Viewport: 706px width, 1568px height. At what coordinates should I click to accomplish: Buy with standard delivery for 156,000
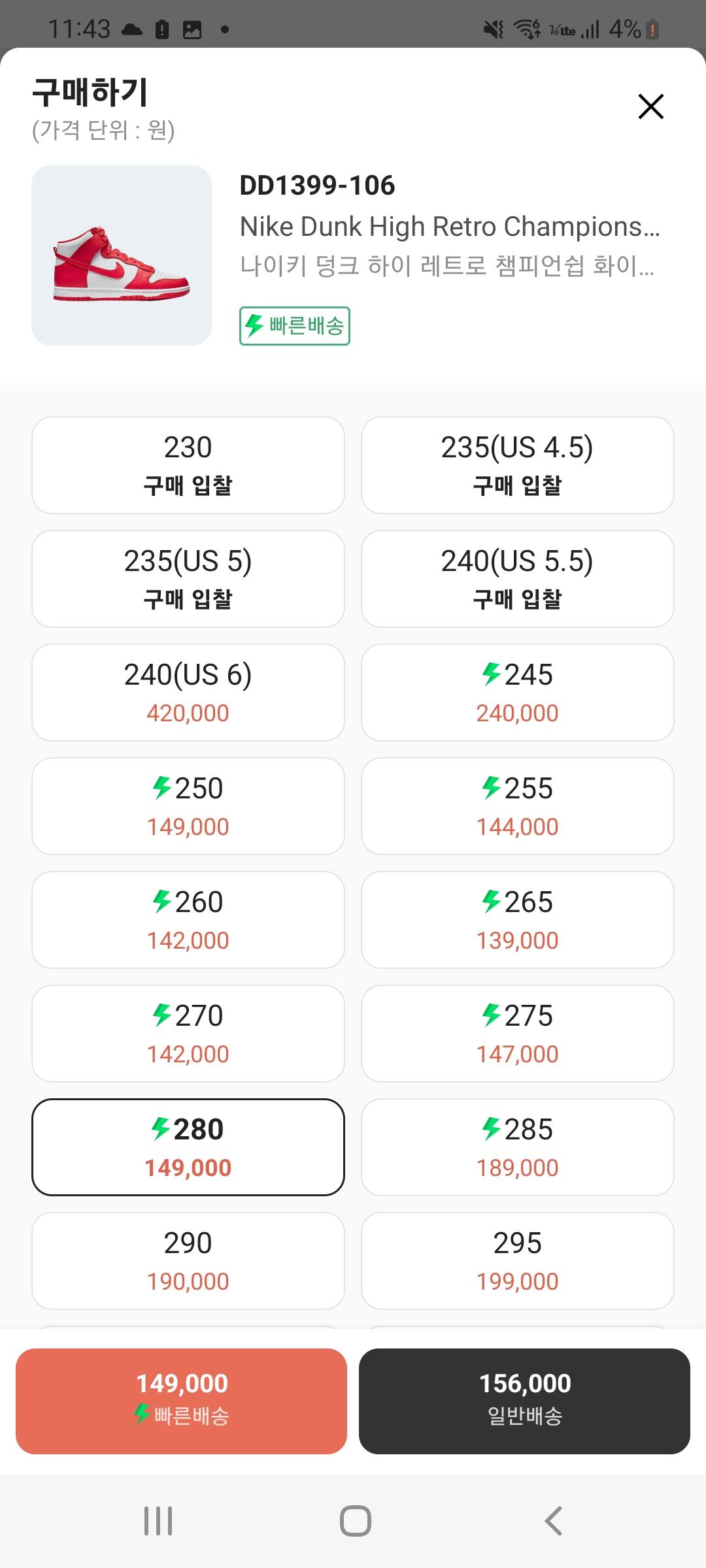(524, 1401)
